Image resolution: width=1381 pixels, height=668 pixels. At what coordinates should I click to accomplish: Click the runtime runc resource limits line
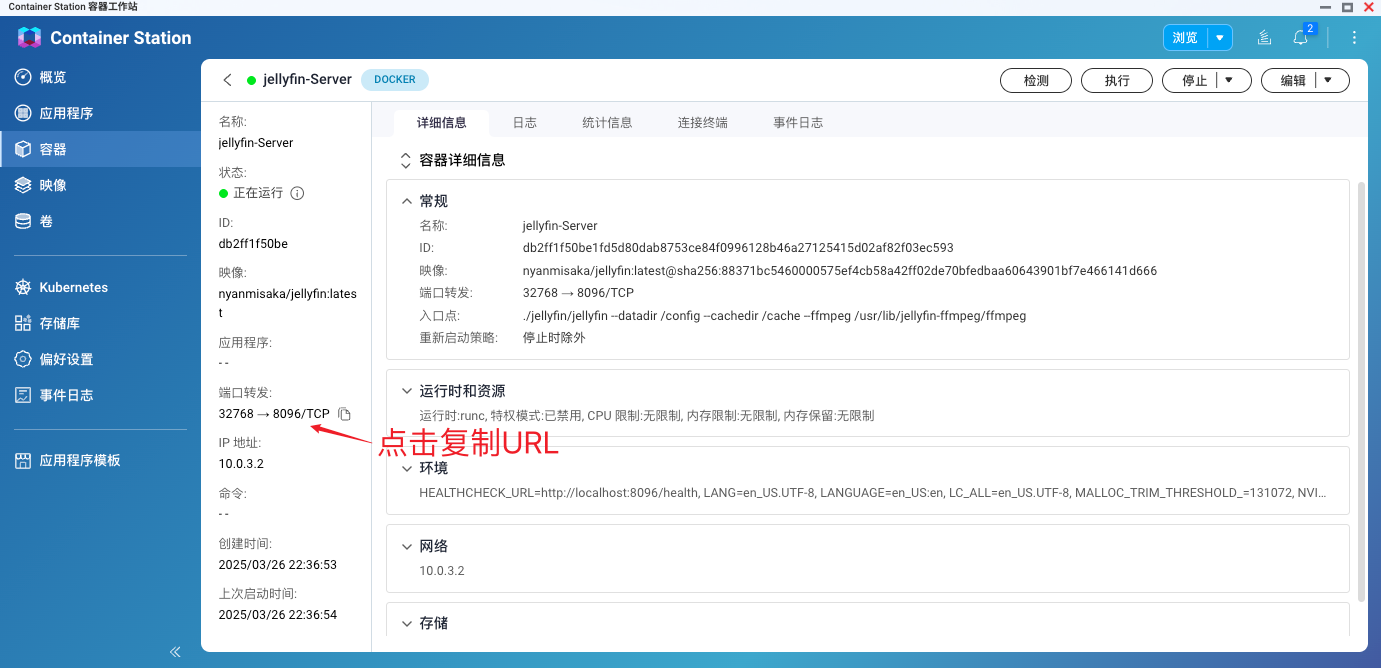pyautogui.click(x=647, y=415)
